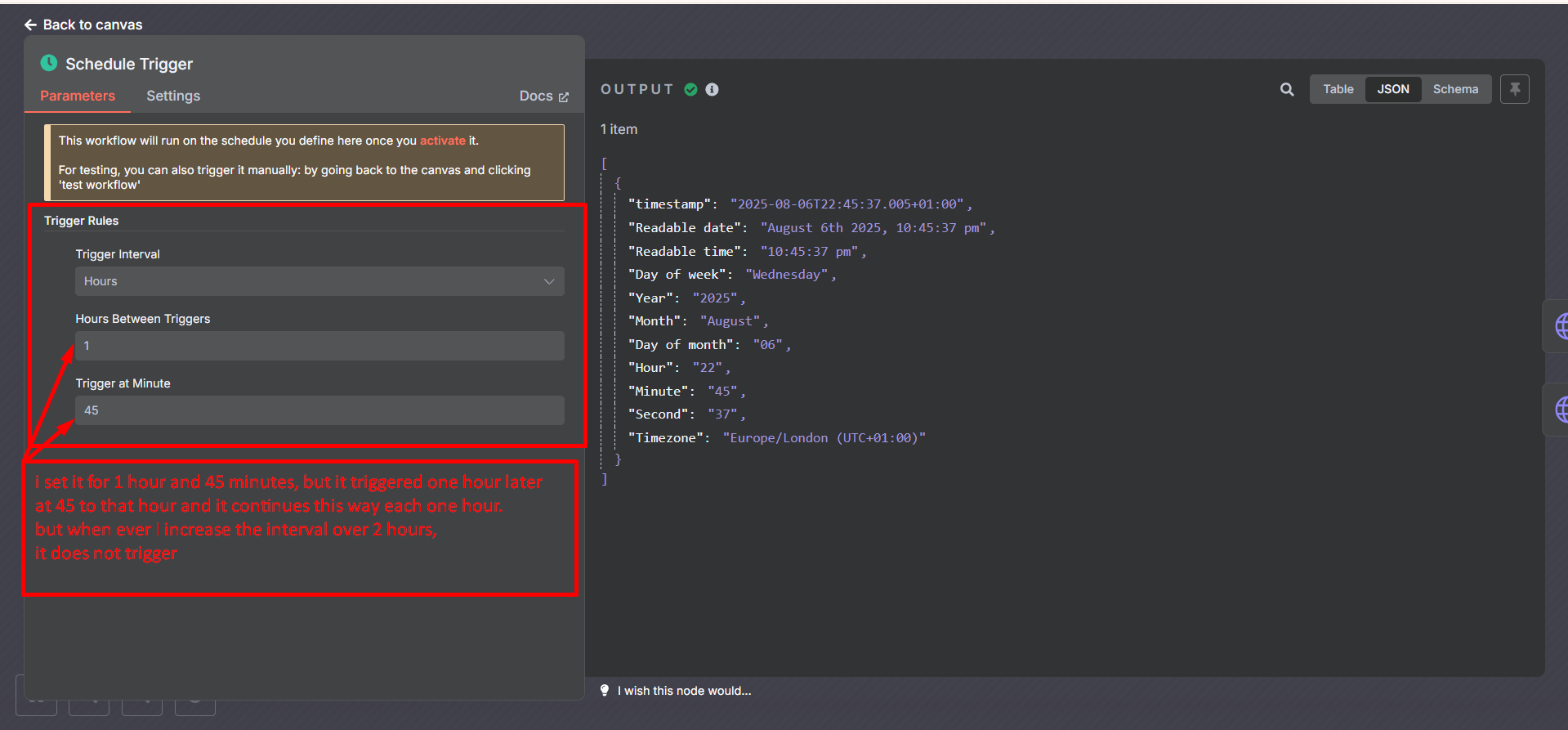Click "I wish this node would..." link
The height and width of the screenshot is (730, 1568).
tap(684, 691)
